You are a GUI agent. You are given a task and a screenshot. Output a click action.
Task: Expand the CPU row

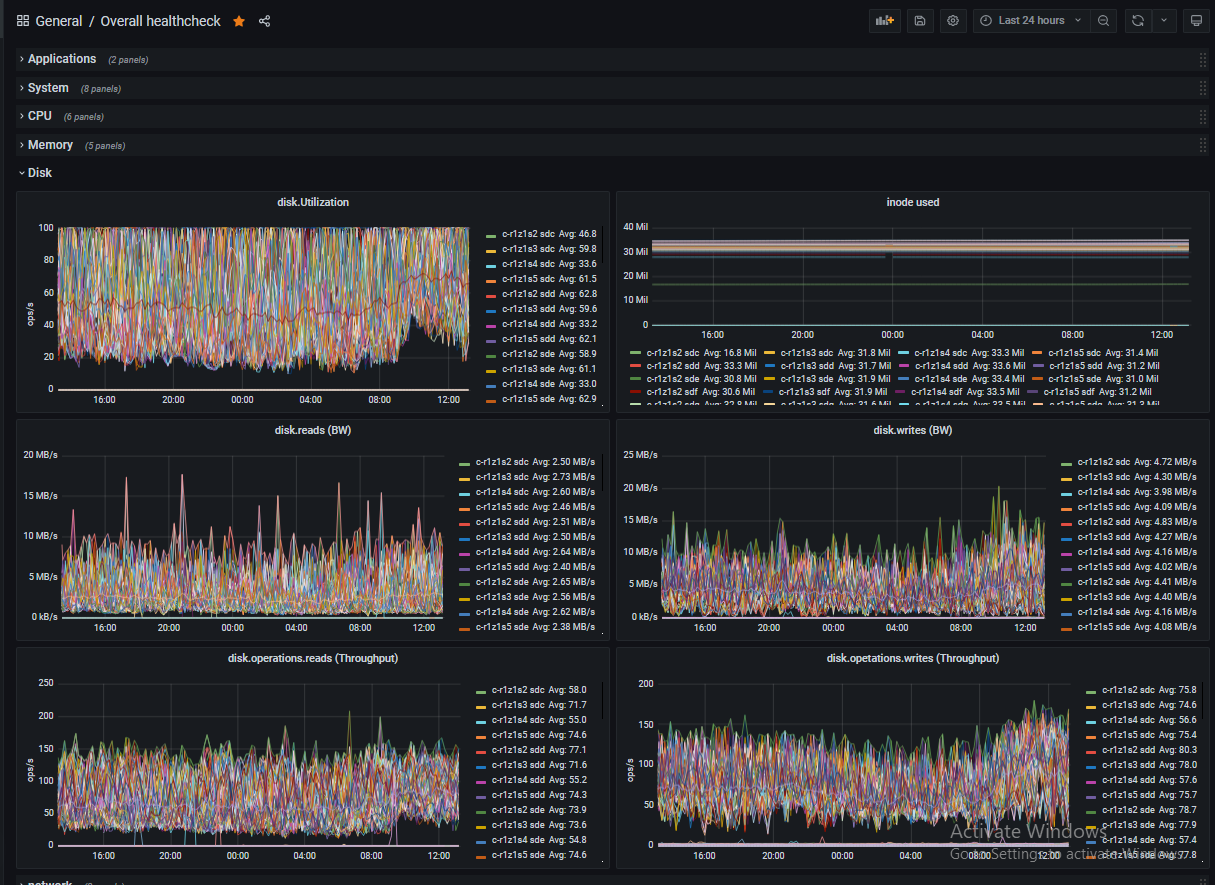click(x=40, y=116)
